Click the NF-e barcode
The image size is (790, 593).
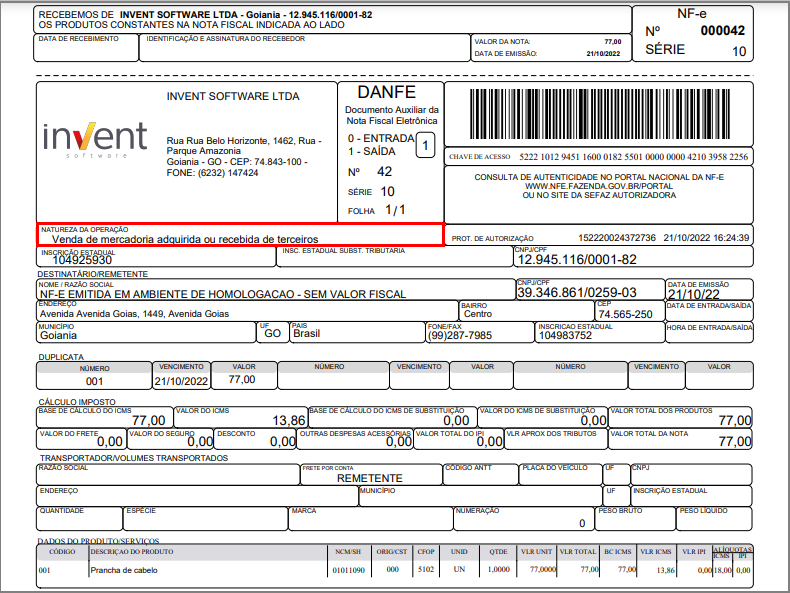point(600,114)
